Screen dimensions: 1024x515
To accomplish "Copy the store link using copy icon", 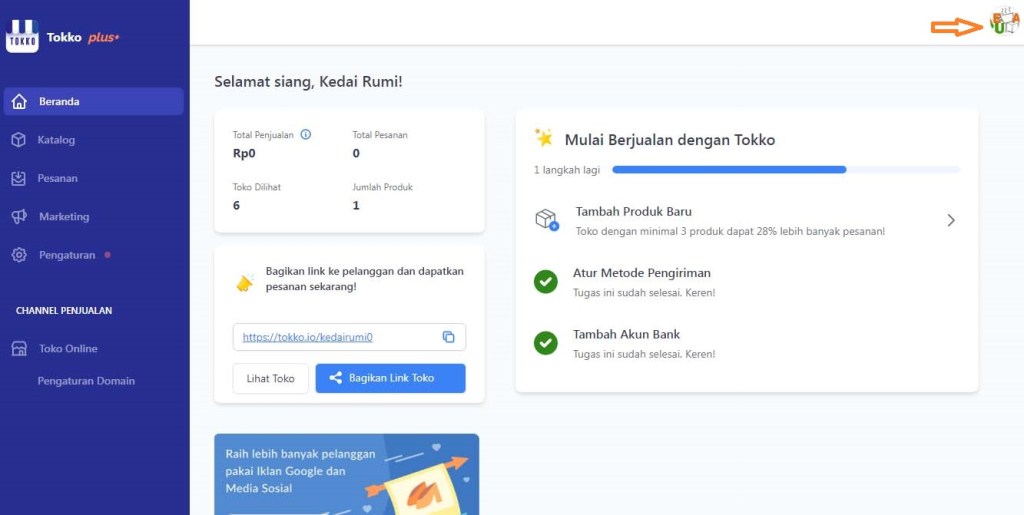I will [448, 337].
